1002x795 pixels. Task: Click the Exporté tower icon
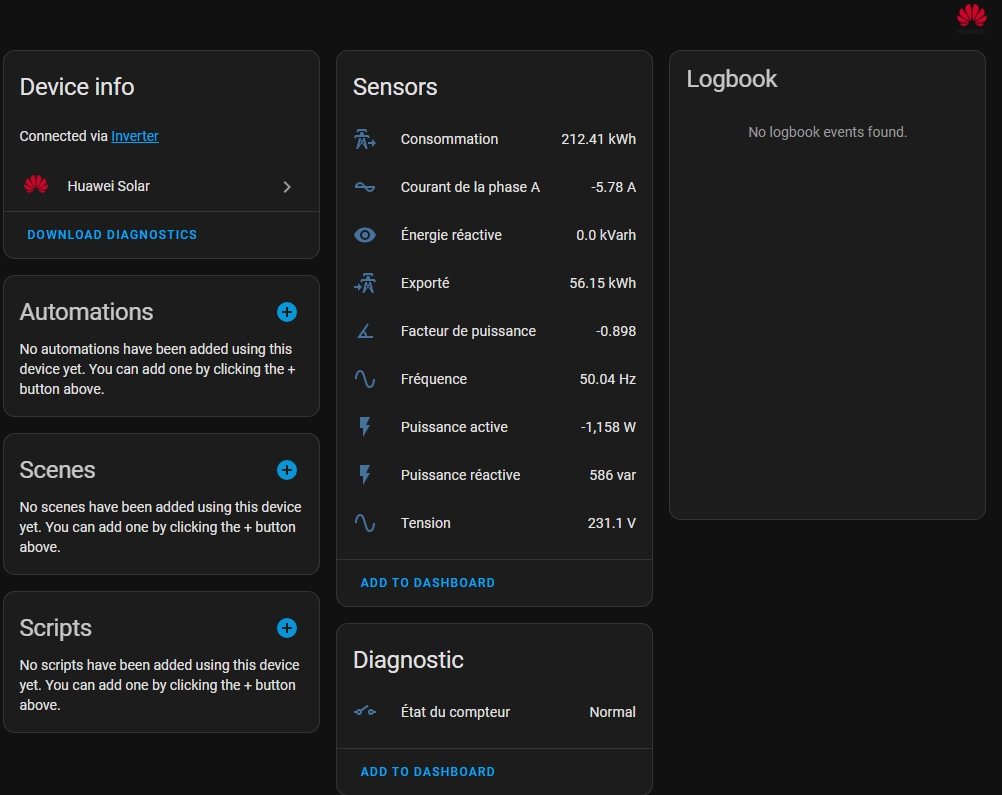pos(365,283)
